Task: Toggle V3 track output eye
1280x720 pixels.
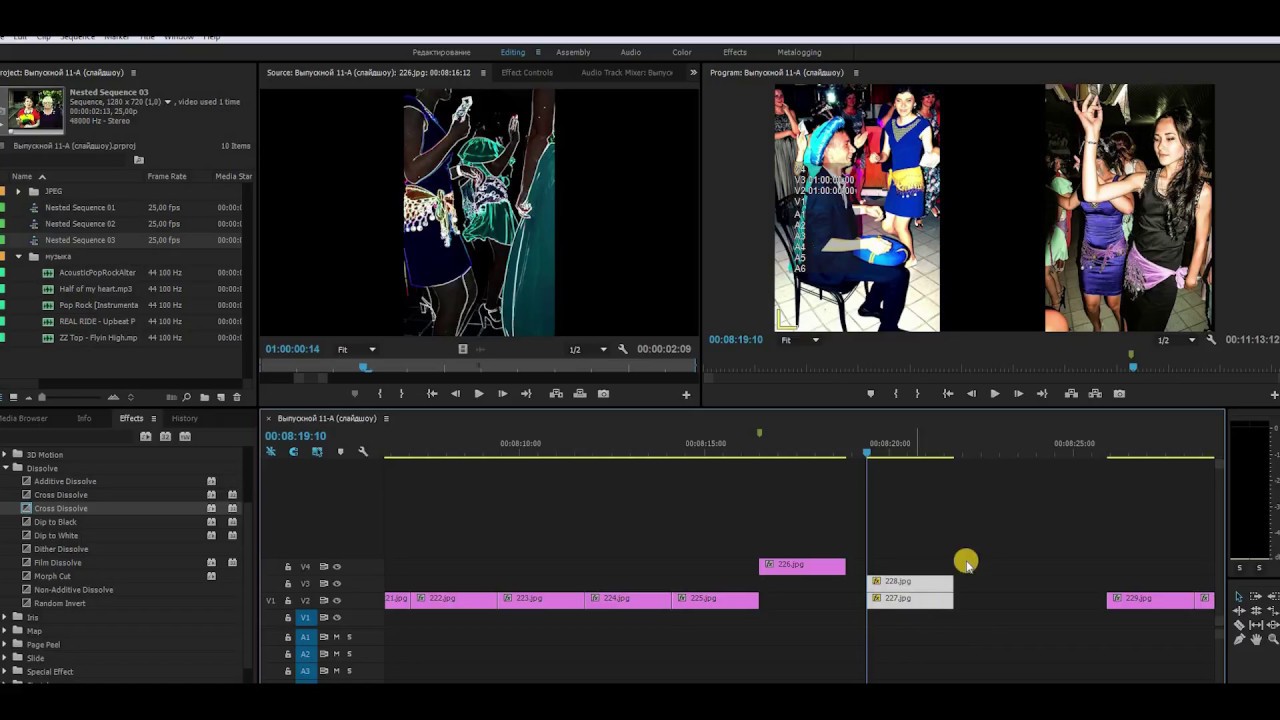Action: (x=337, y=584)
